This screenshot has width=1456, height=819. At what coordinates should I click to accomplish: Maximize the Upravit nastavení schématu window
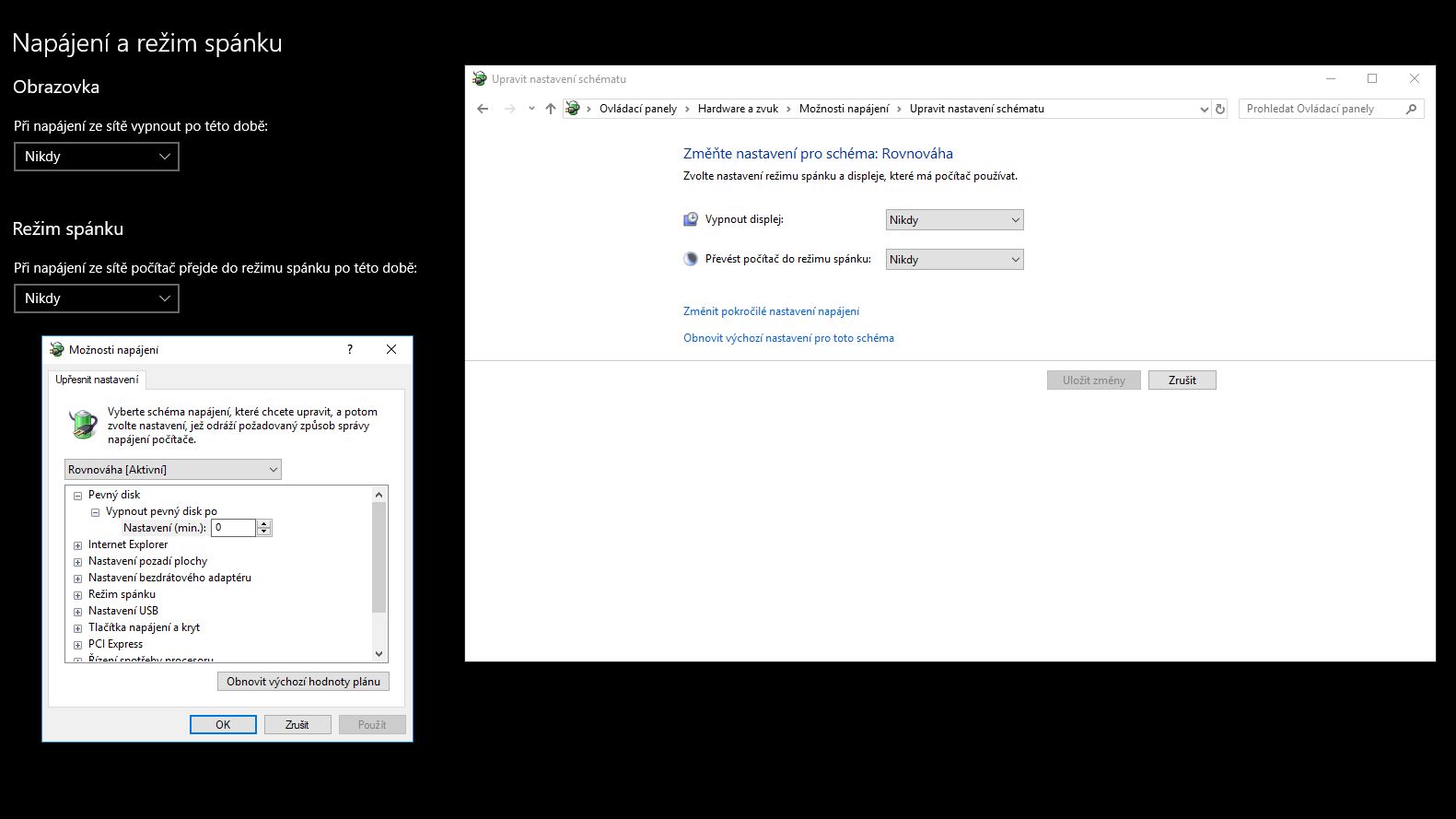tap(1372, 78)
